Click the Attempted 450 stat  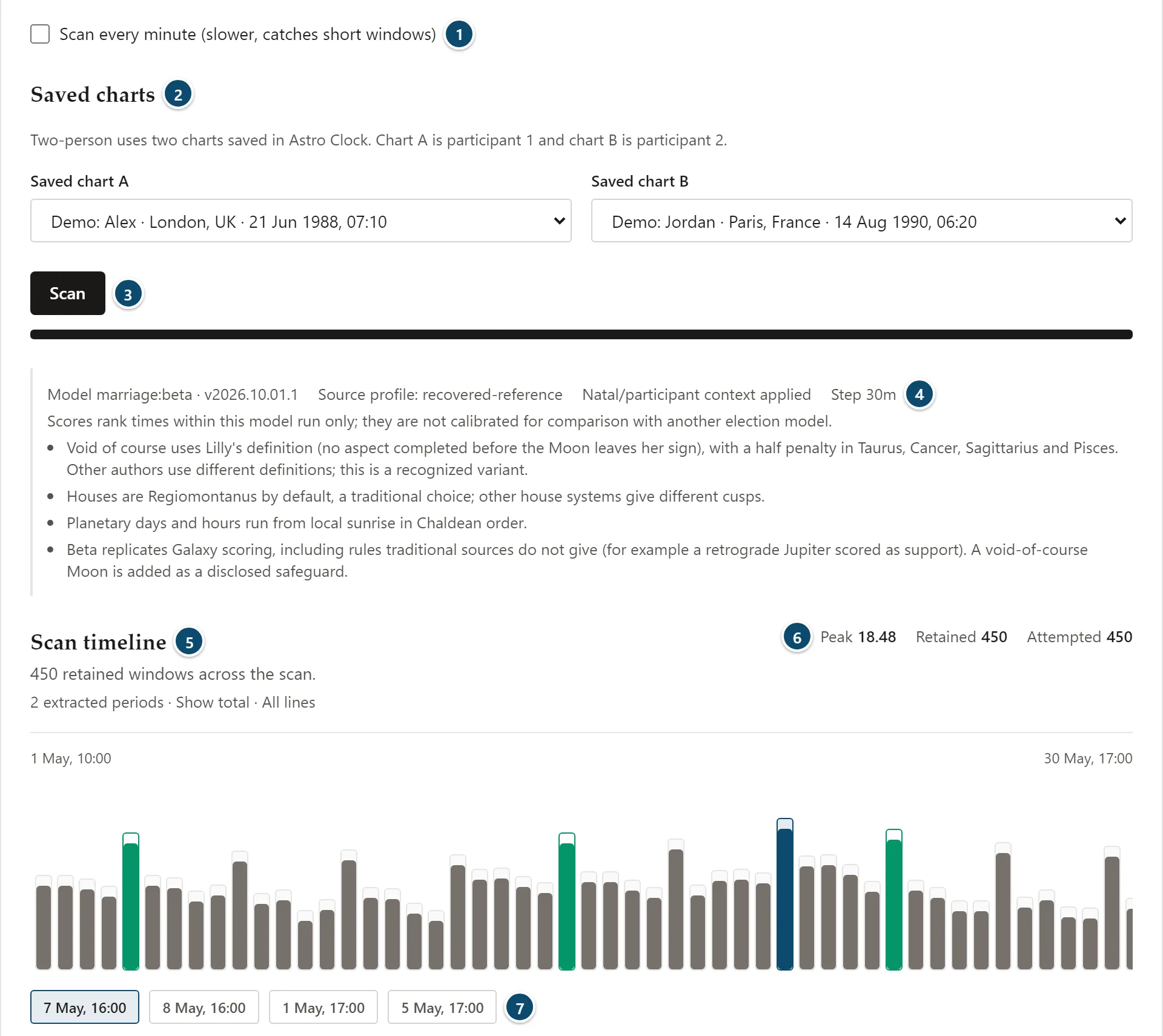click(1079, 637)
